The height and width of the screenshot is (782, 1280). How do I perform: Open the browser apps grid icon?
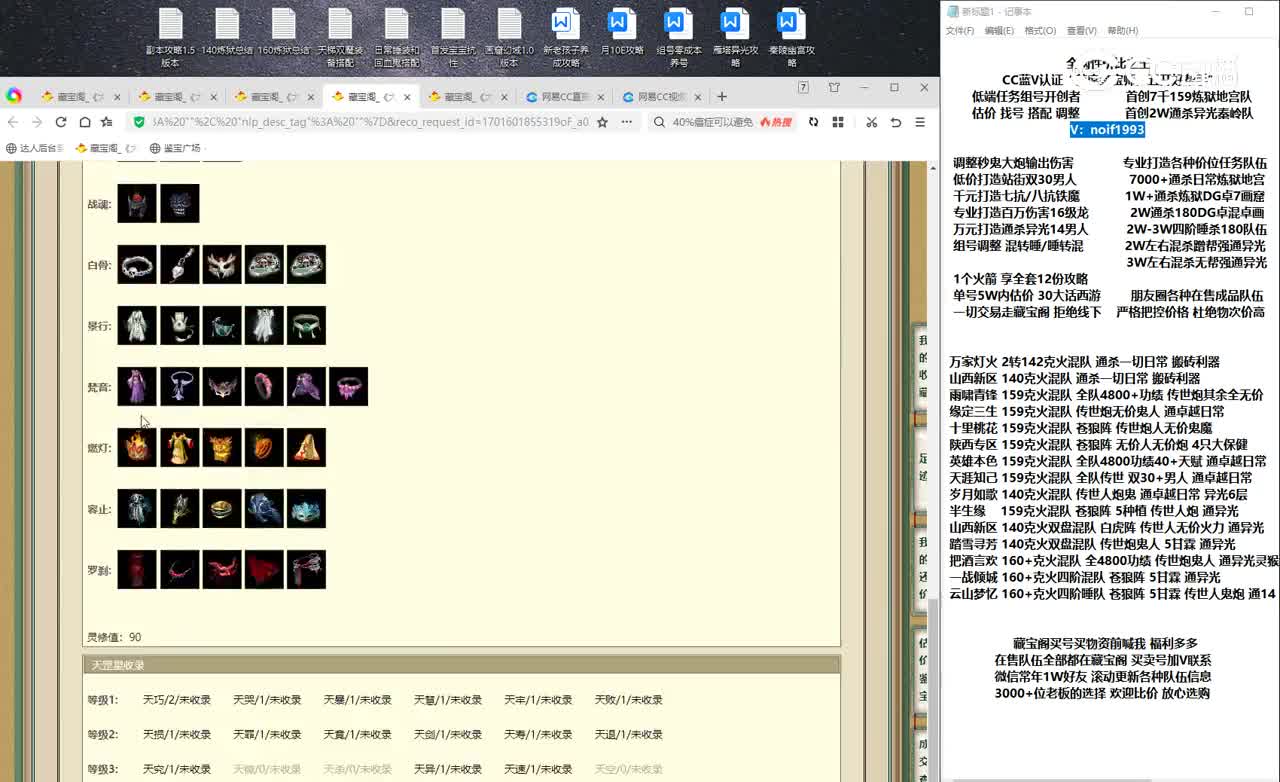[838, 122]
